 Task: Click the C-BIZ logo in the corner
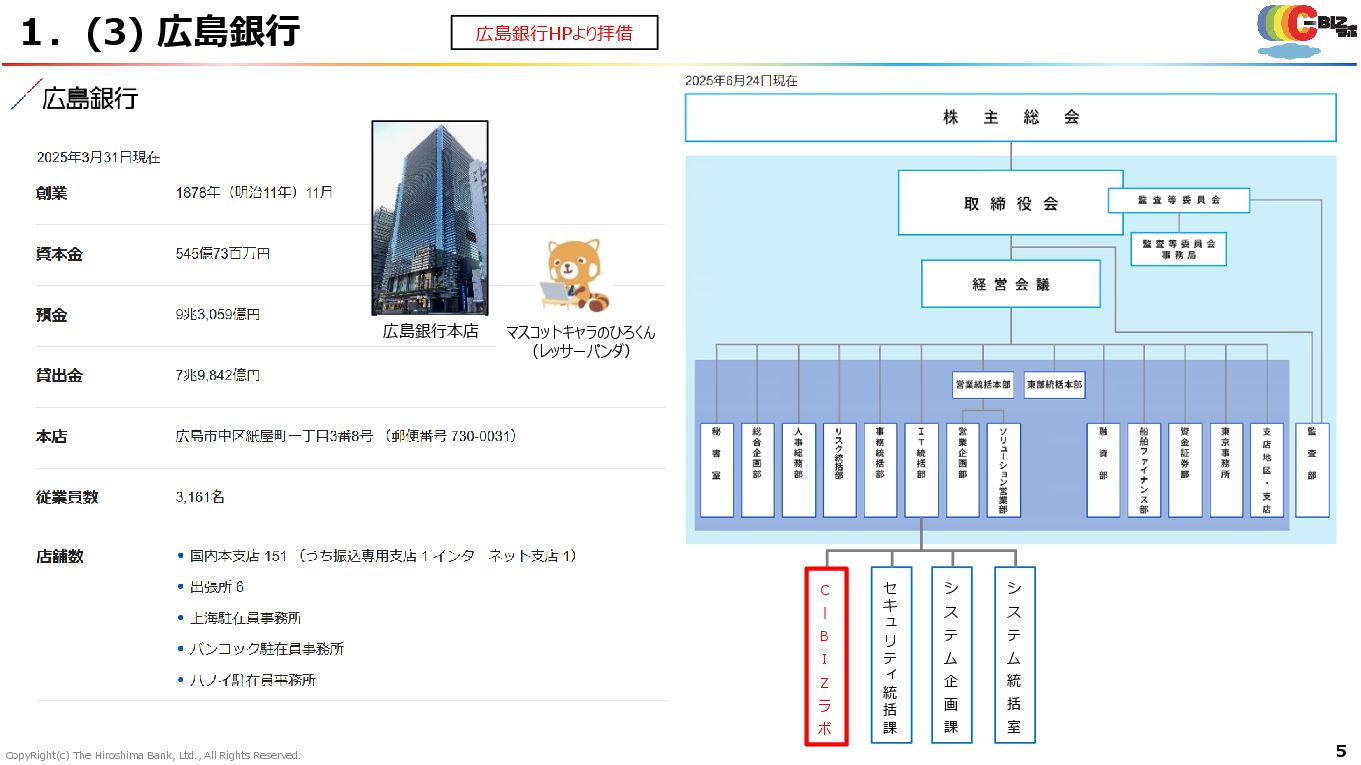pyautogui.click(x=1306, y=30)
